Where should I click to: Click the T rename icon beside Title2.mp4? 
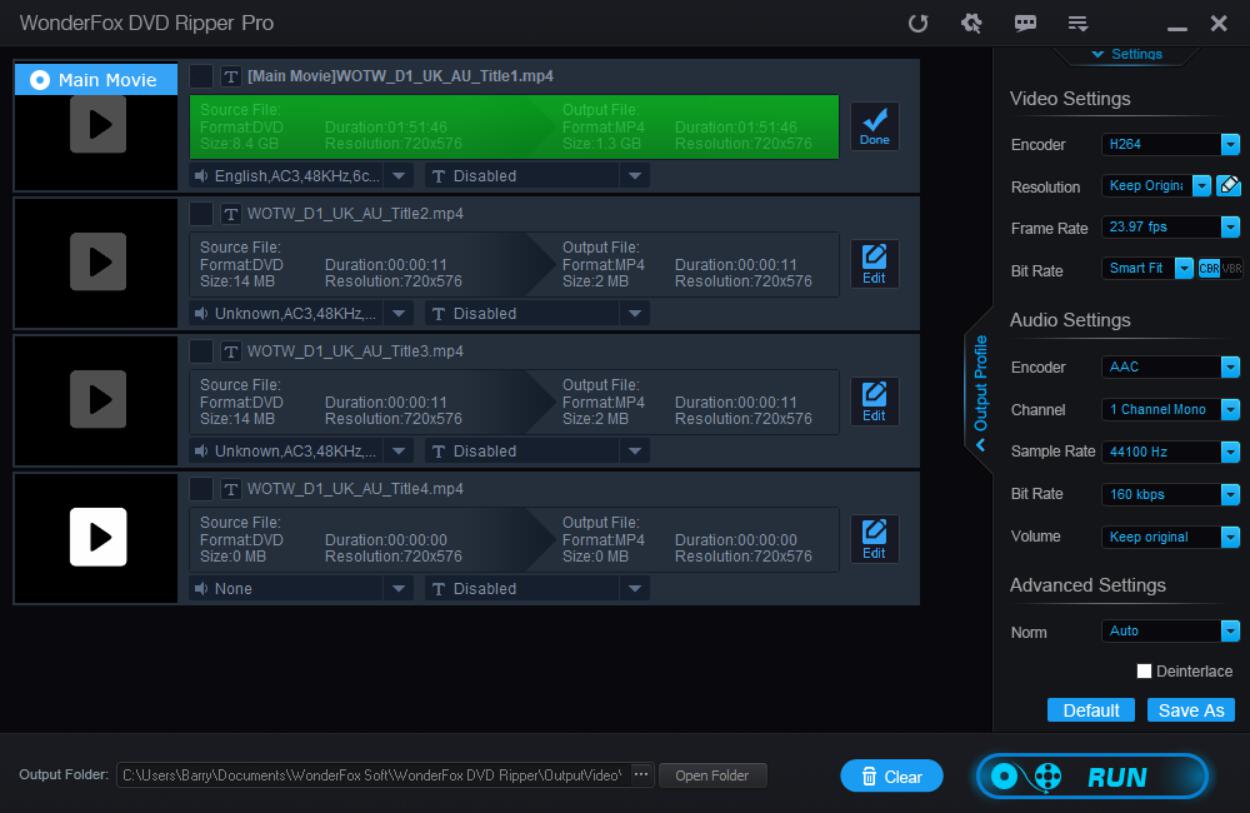pos(231,213)
